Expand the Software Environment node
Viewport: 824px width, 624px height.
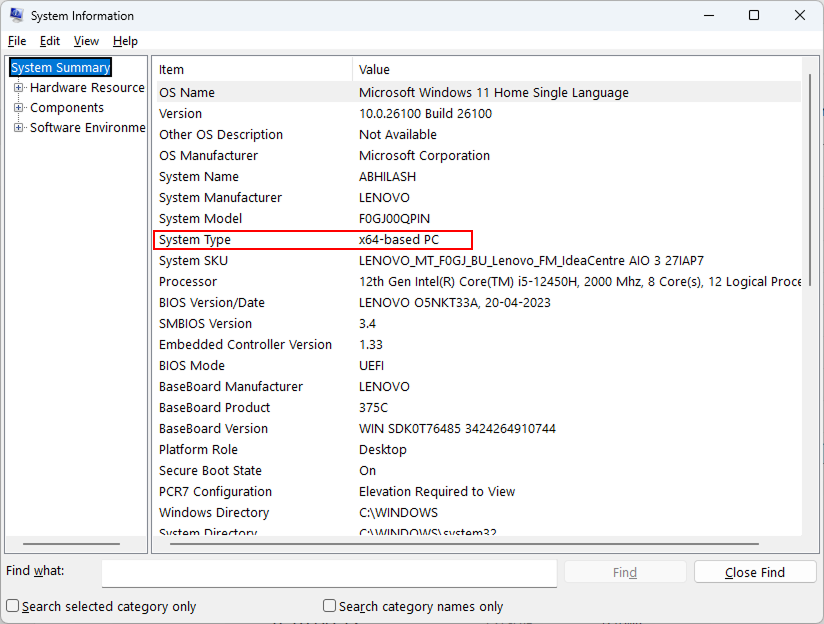(18, 128)
